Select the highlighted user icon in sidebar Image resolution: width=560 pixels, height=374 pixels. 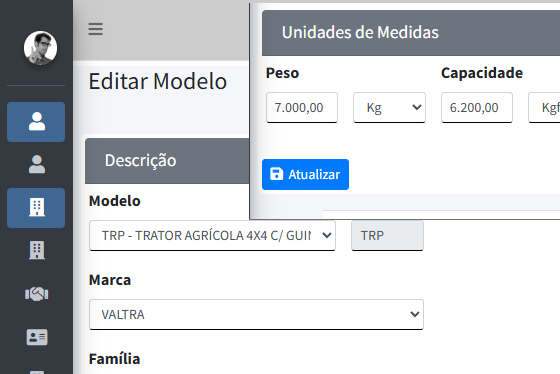[x=36, y=122]
